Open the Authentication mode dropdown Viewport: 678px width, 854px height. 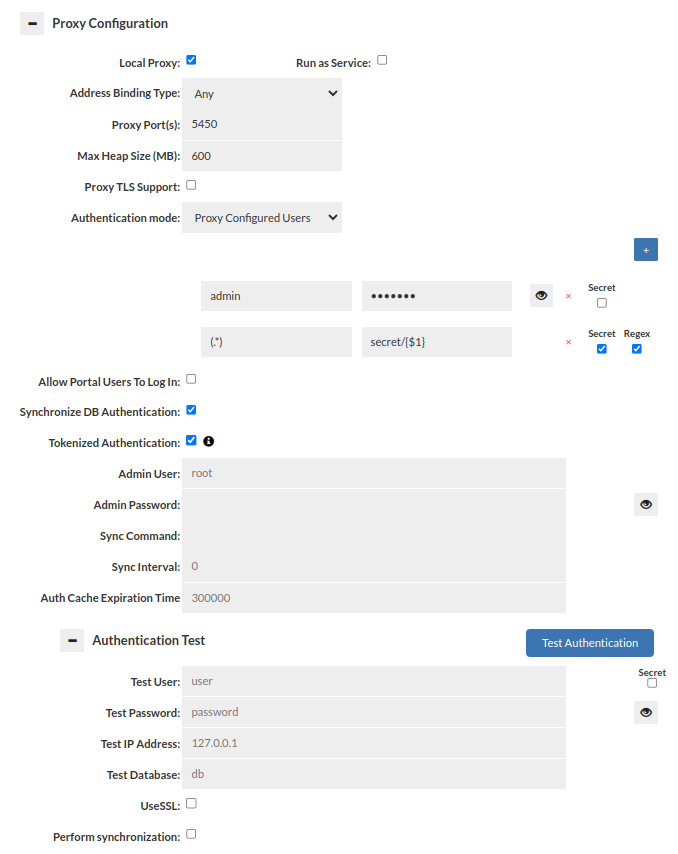262,218
